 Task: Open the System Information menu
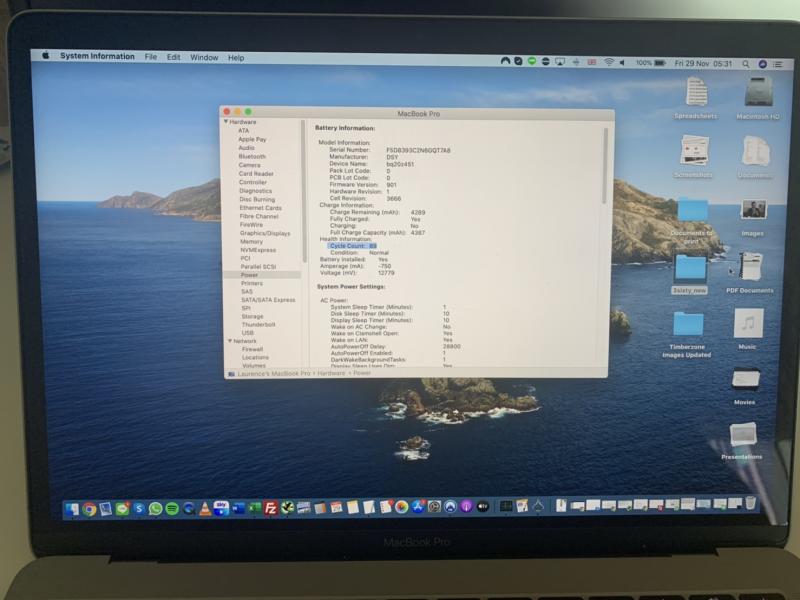(97, 56)
